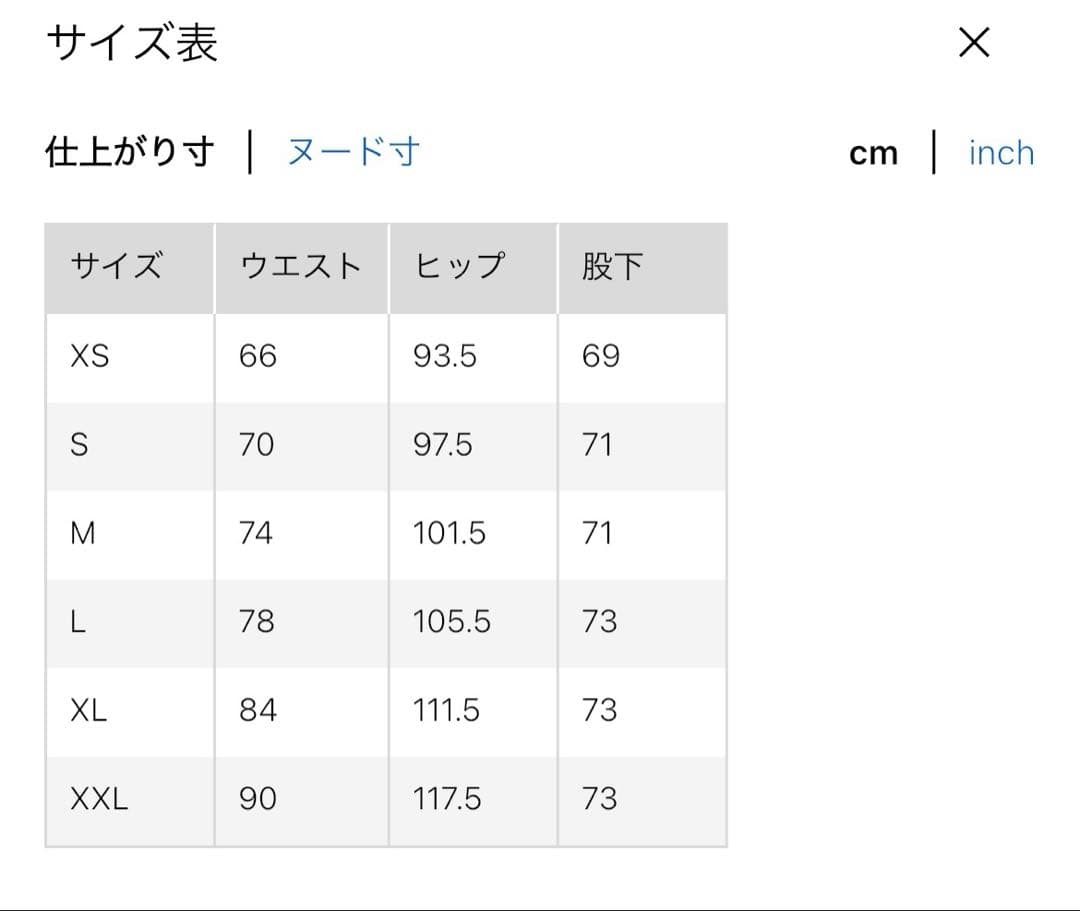Click the サイズ column header
The height and width of the screenshot is (911, 1080).
(116, 267)
